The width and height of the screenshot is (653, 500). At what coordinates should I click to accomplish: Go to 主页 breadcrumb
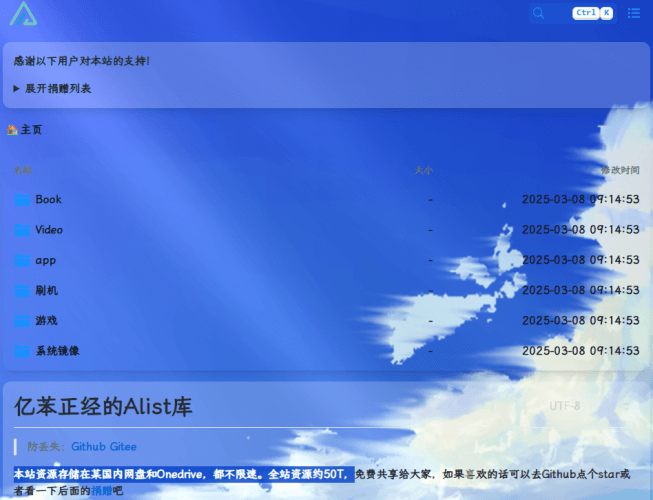point(31,130)
